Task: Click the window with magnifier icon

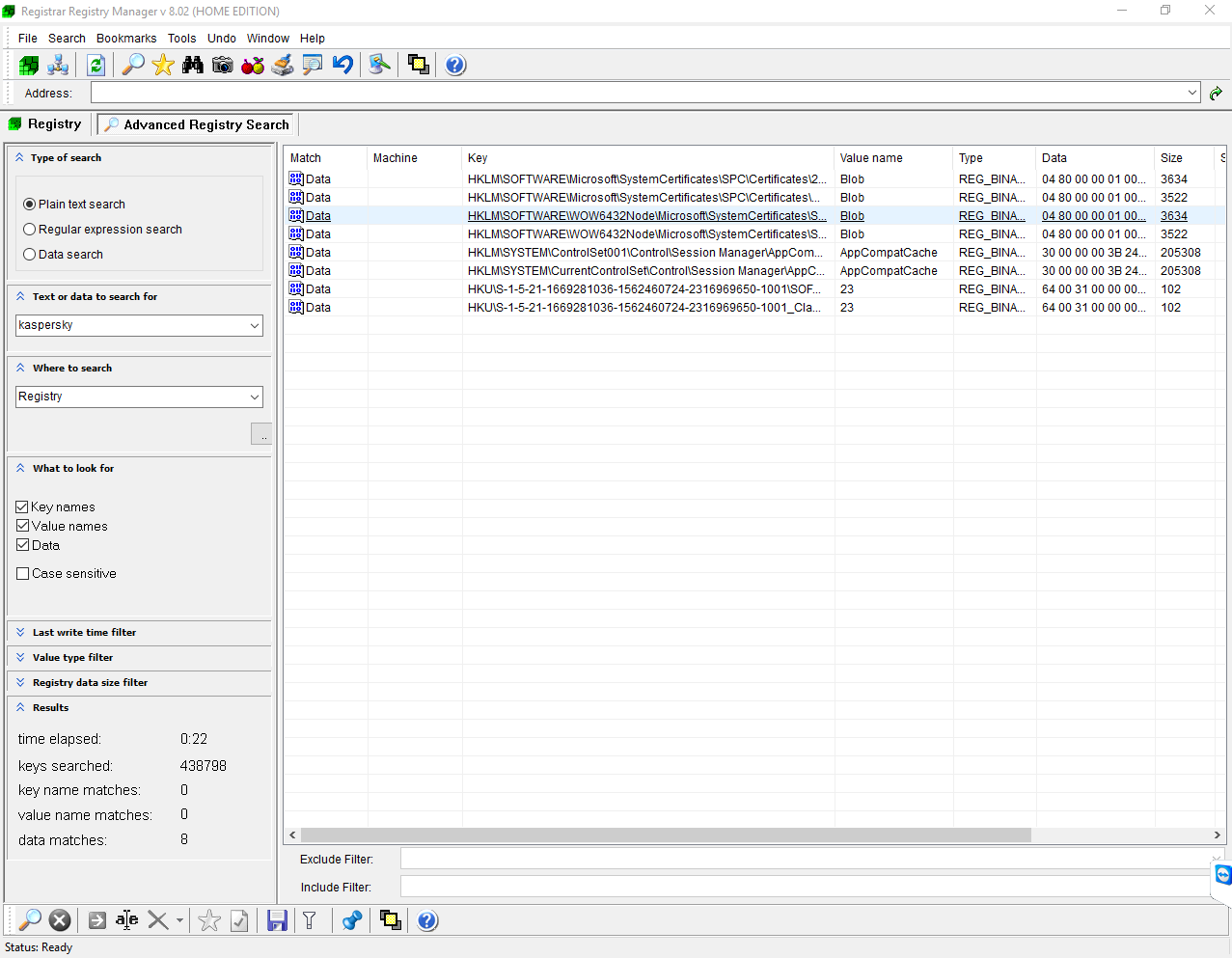Action: click(313, 65)
